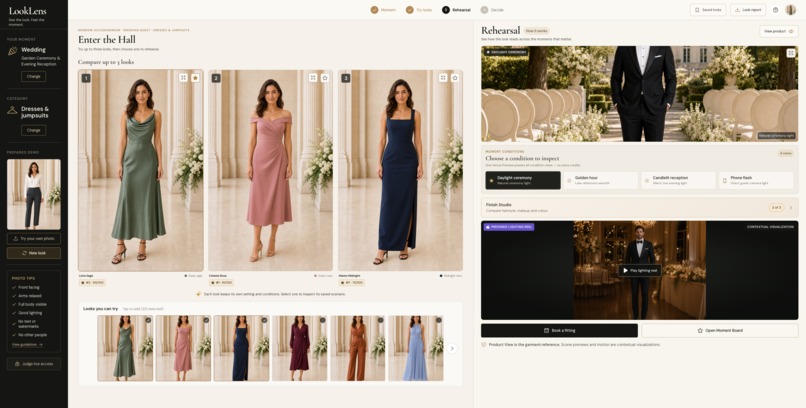Image resolution: width=806 pixels, height=408 pixels.
Task: Open View guidelines link
Action: coord(27,344)
